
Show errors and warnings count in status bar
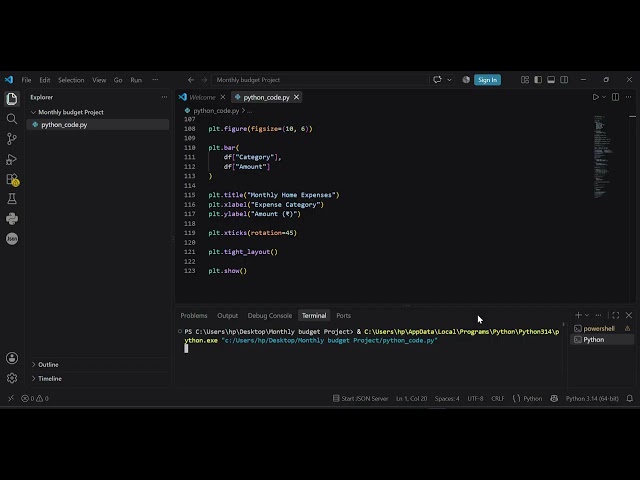coord(35,398)
